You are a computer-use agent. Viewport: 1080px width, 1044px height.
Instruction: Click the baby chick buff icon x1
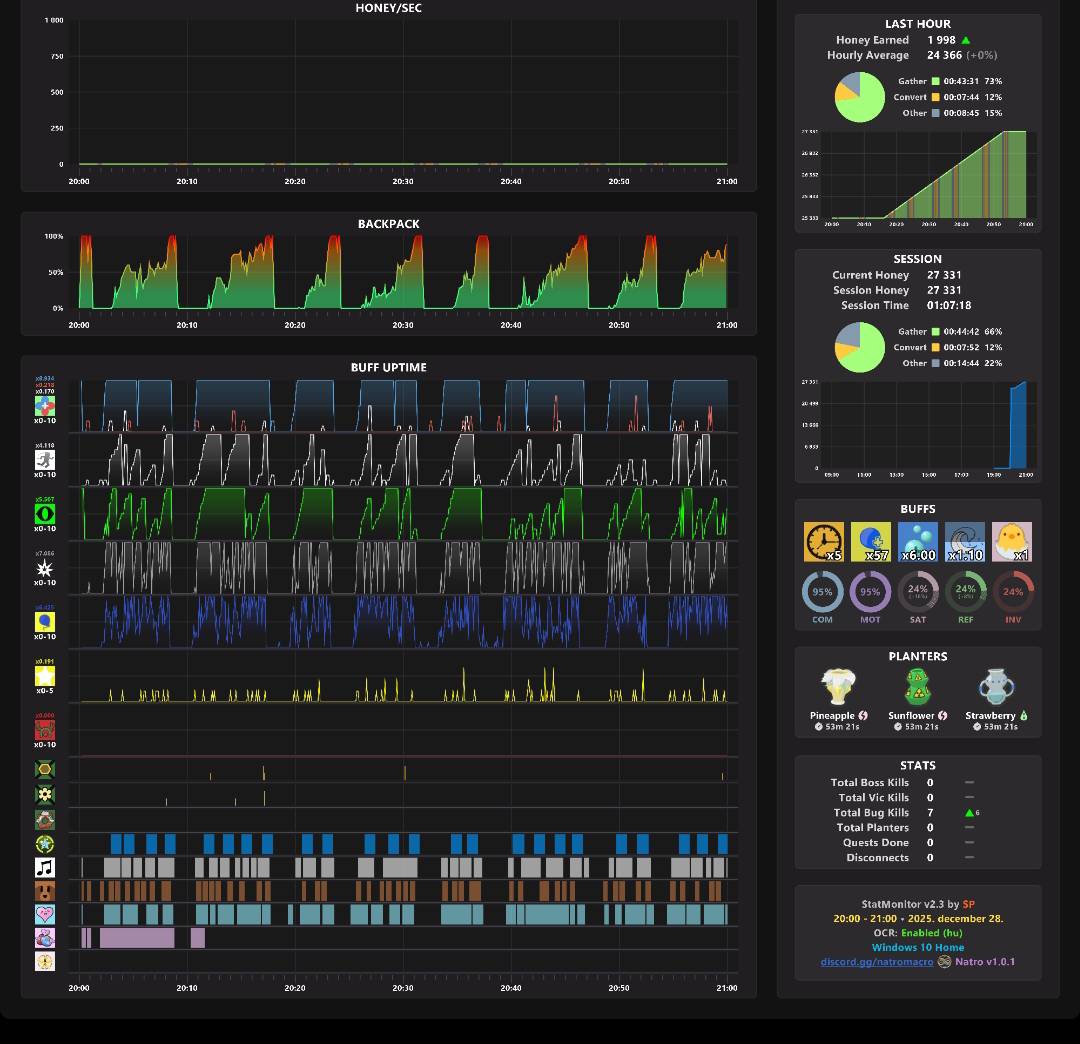point(1011,541)
